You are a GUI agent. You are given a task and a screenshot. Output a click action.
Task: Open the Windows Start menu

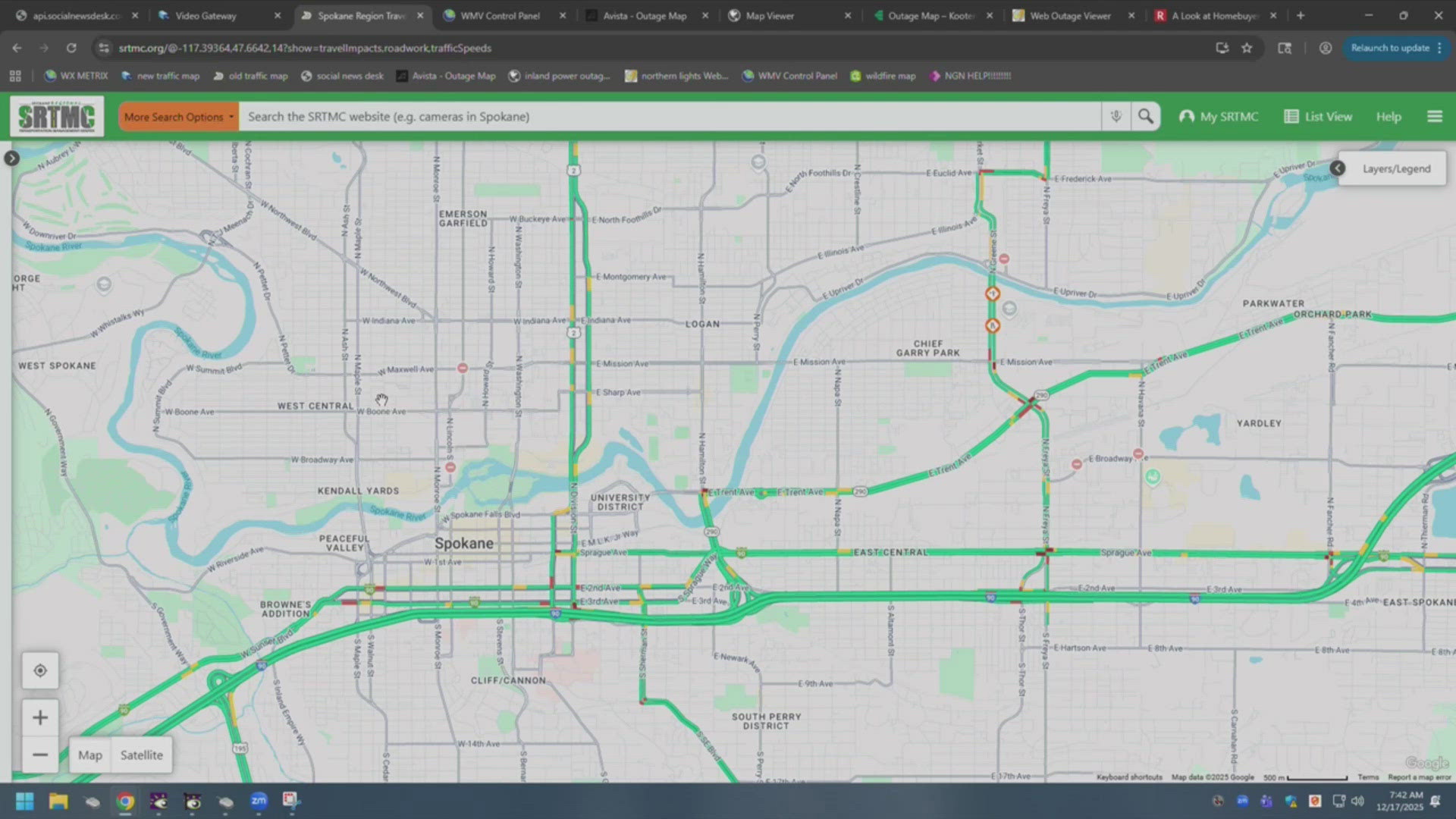click(24, 801)
